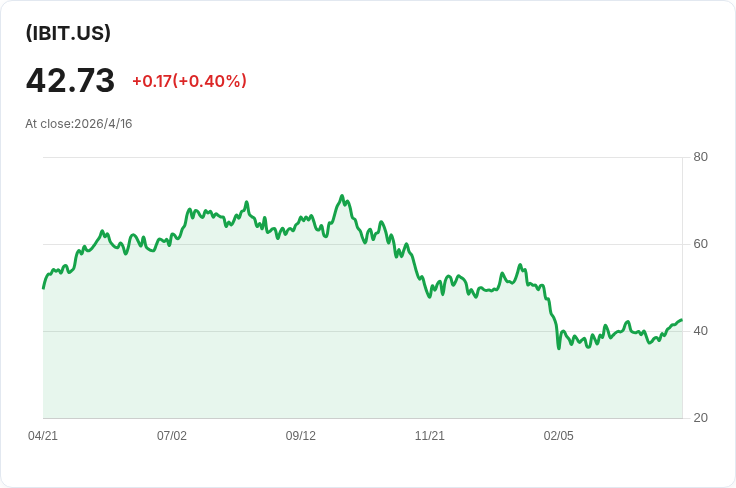The image size is (736, 488).
Task: Select the latest point ending the price line
Action: [x=681, y=320]
